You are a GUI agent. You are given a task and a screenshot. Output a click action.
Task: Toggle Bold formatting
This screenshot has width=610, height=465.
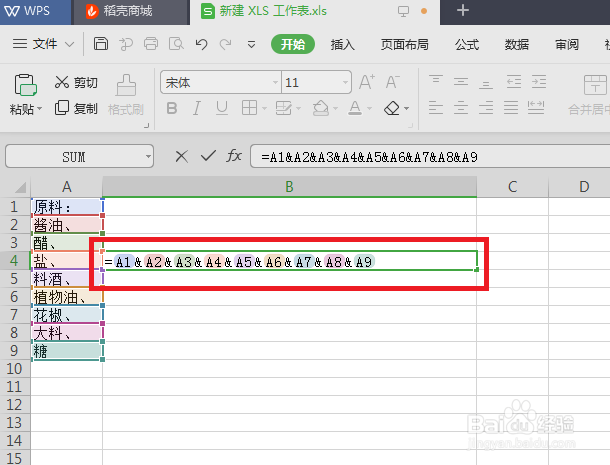coord(172,108)
